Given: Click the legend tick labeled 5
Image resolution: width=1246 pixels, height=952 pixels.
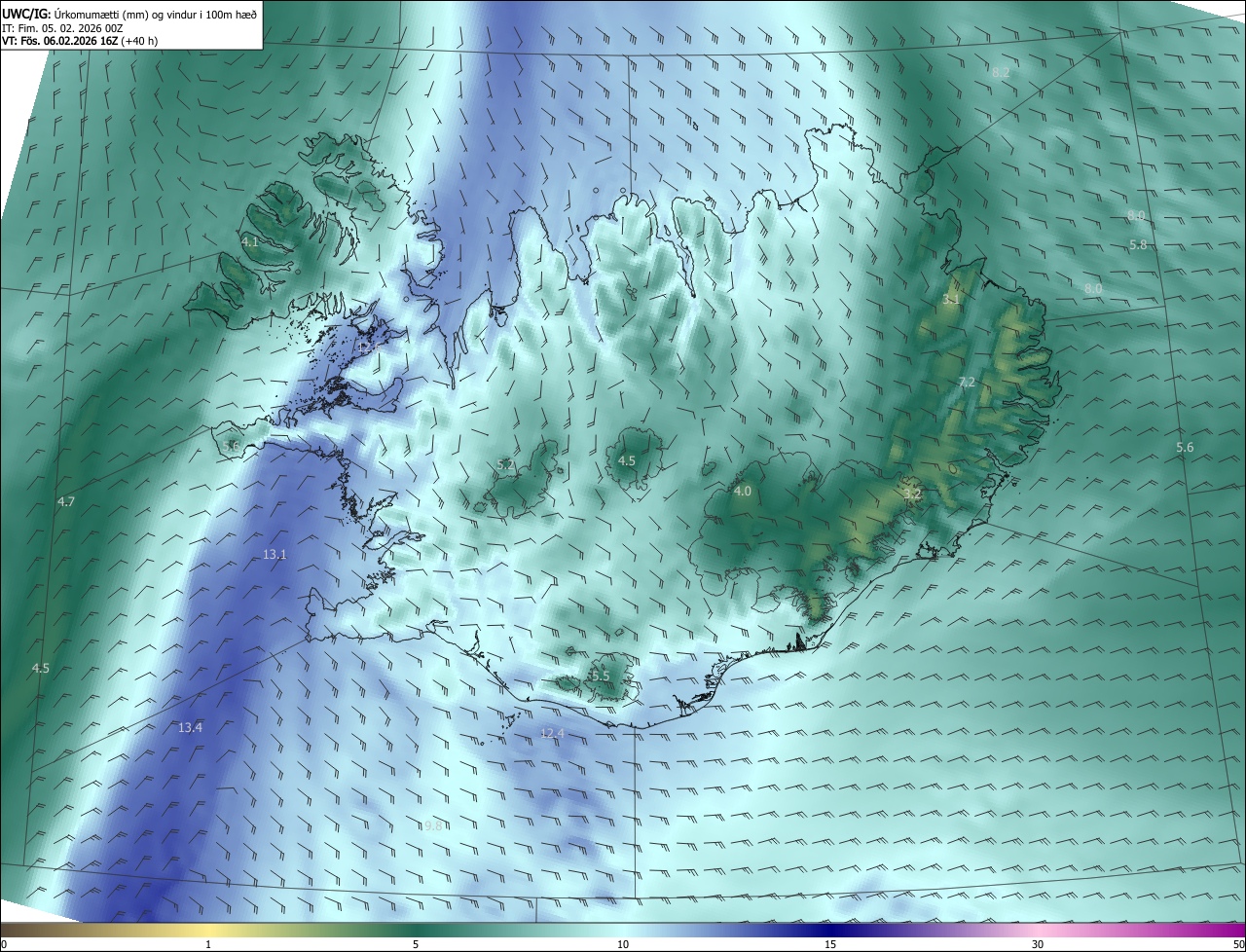Looking at the screenshot, I should point(416,944).
